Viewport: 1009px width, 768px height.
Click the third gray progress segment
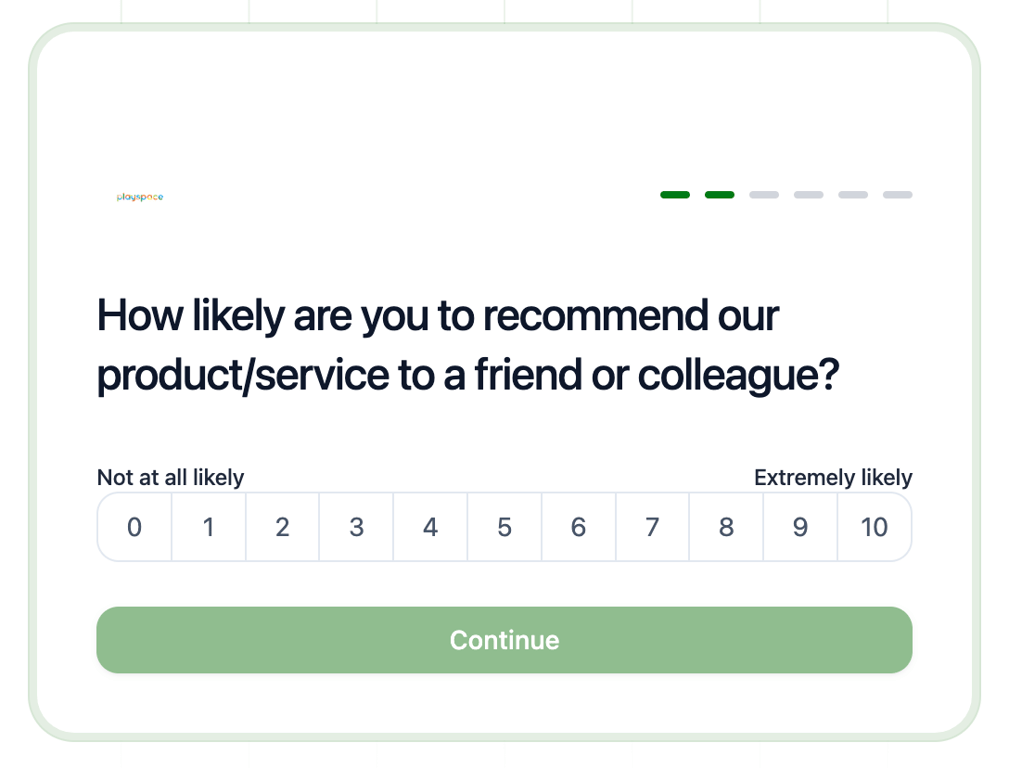click(764, 194)
